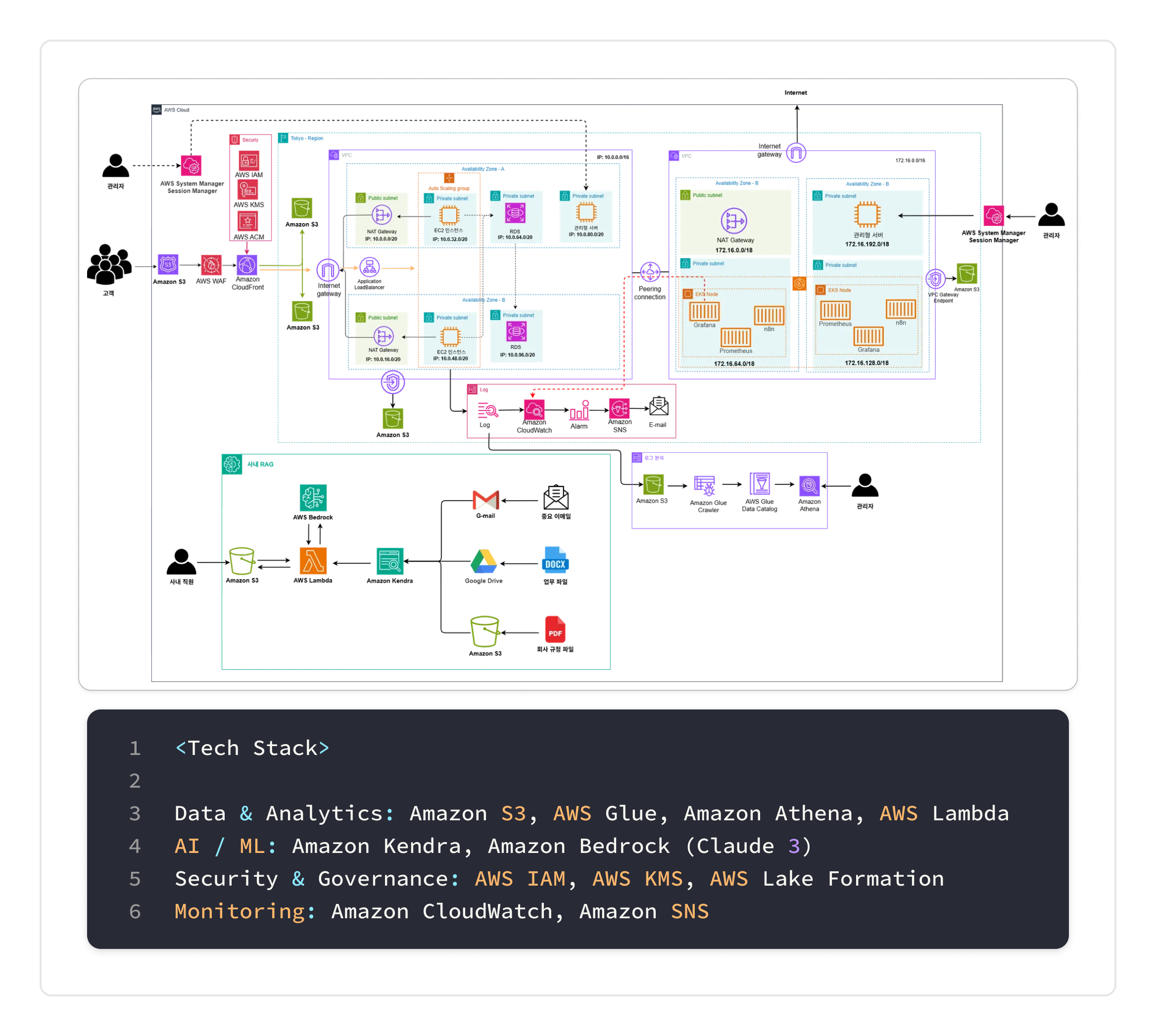
Task: Select the Amazon SNS icon
Action: tap(619, 408)
